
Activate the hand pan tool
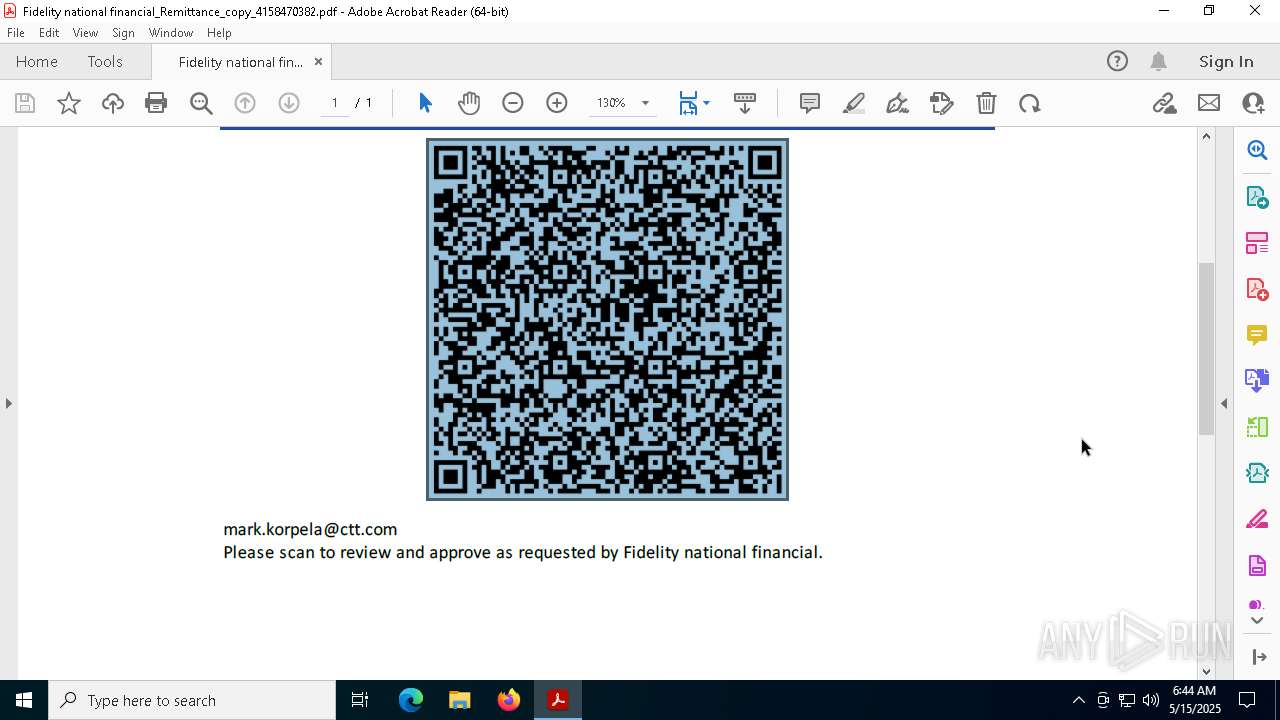469,103
